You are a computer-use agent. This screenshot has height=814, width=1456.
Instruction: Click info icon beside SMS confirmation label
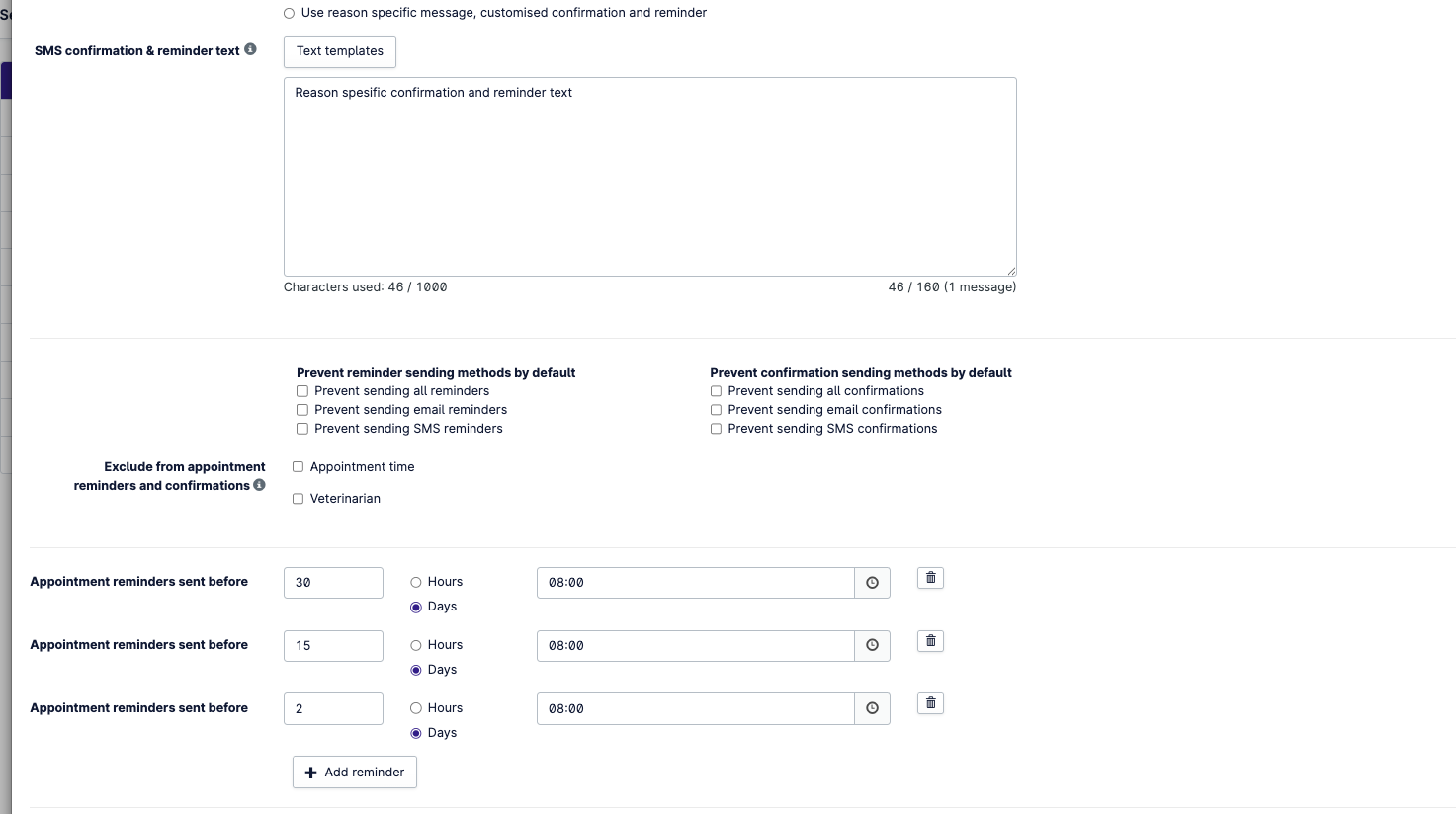click(251, 49)
